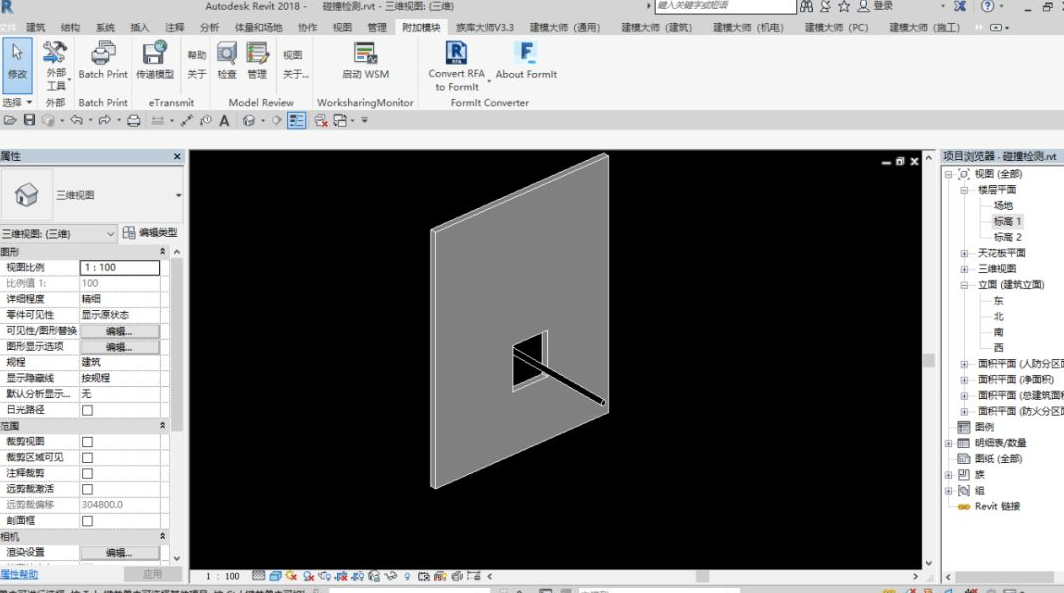Click Reveal Hidden Elements lightbulb icon
The width and height of the screenshot is (1064, 593).
407,576
